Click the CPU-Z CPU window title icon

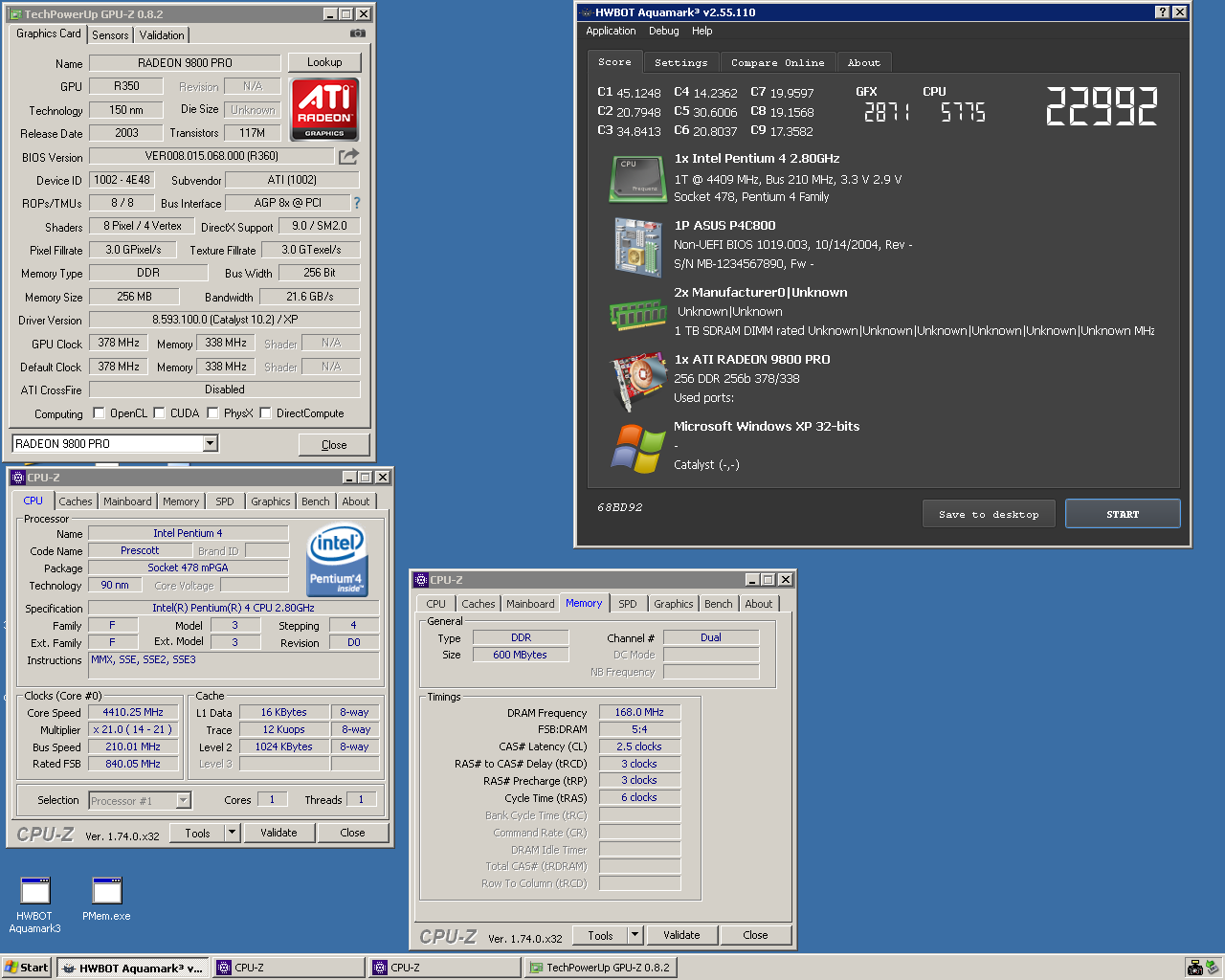coord(18,478)
